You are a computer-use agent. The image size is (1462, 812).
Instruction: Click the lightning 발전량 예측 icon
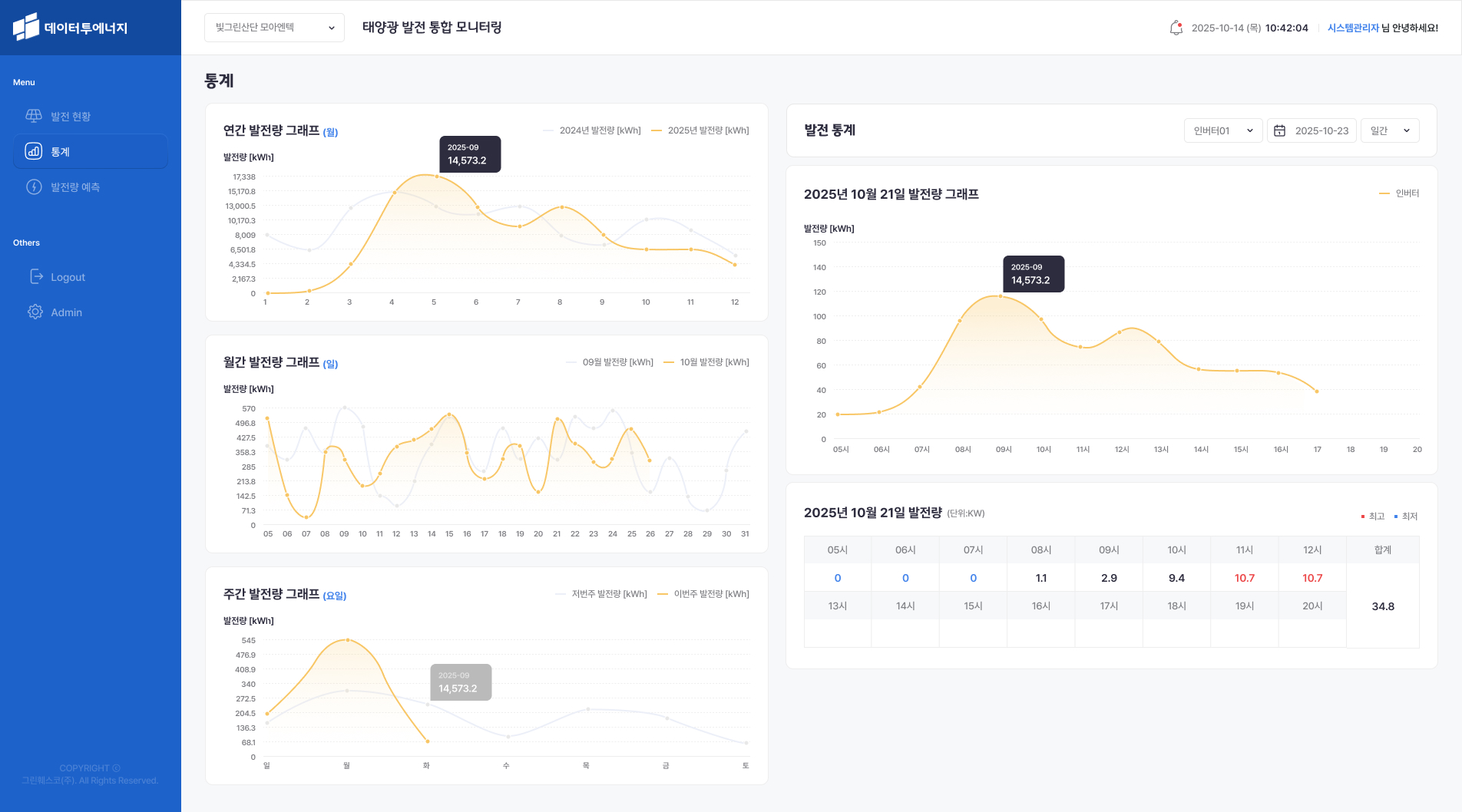(34, 186)
